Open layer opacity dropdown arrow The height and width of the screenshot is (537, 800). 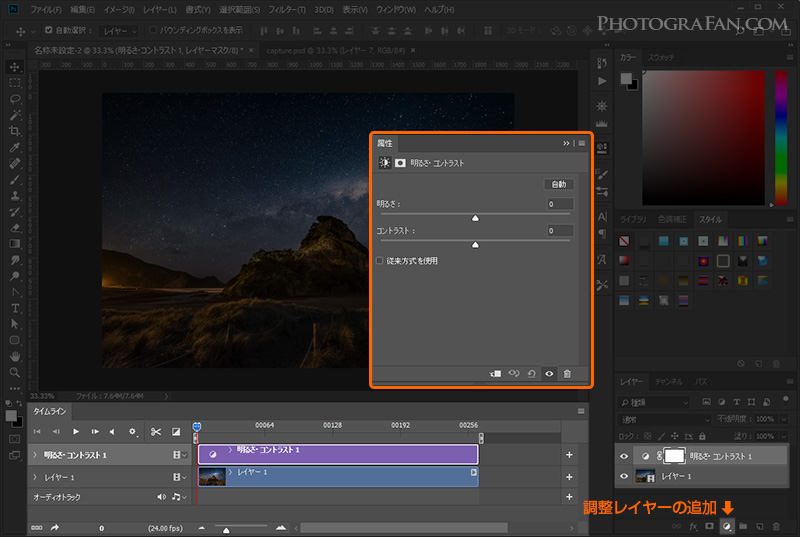pyautogui.click(x=784, y=419)
